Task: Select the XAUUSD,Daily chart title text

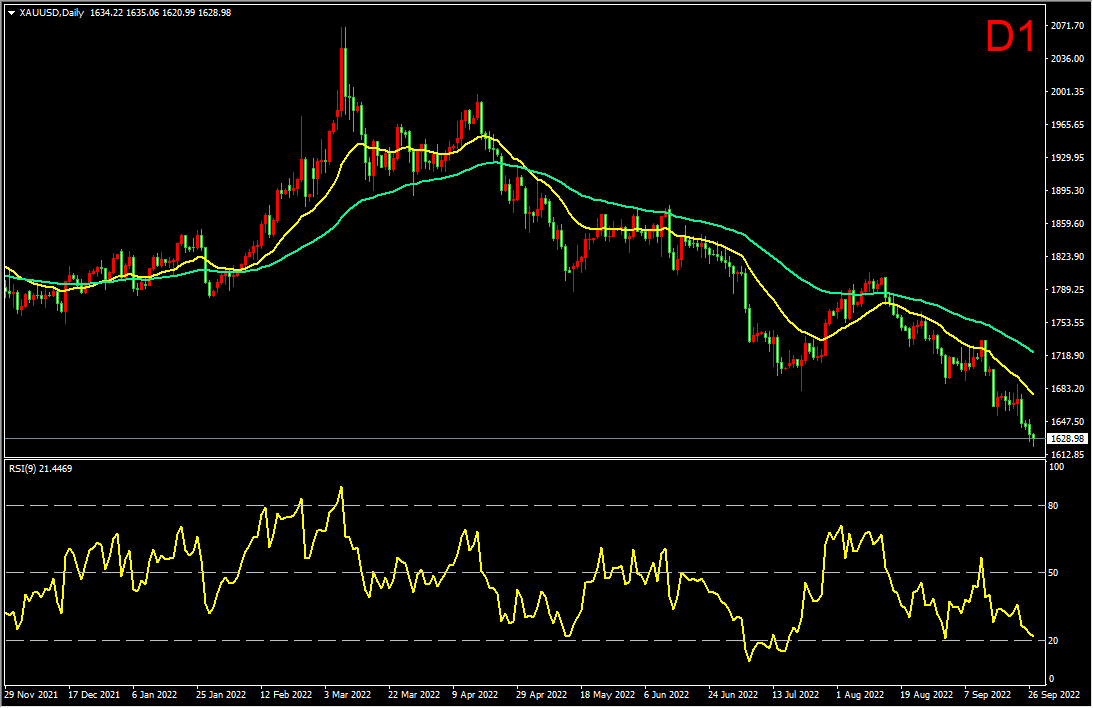Action: pos(52,13)
